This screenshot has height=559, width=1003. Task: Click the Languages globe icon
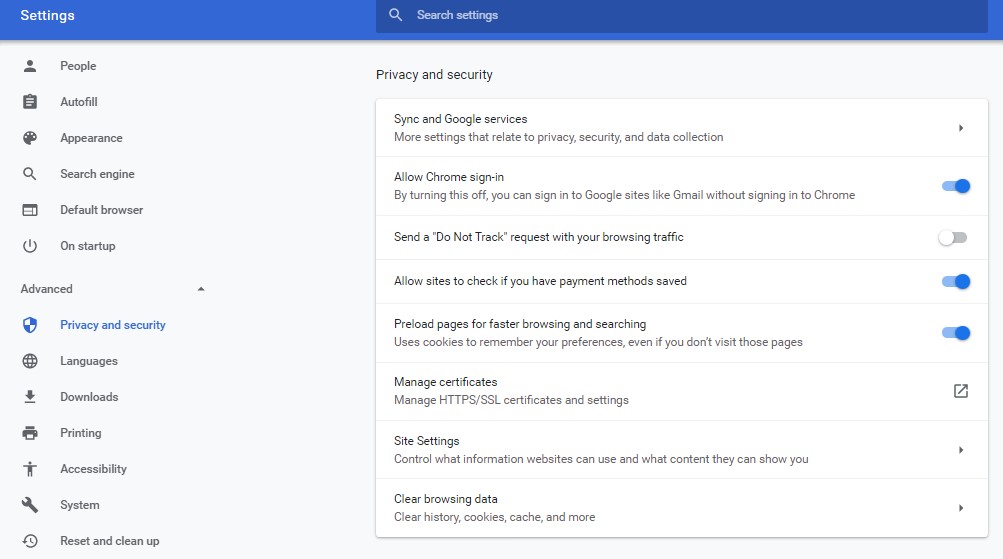pyautogui.click(x=29, y=361)
